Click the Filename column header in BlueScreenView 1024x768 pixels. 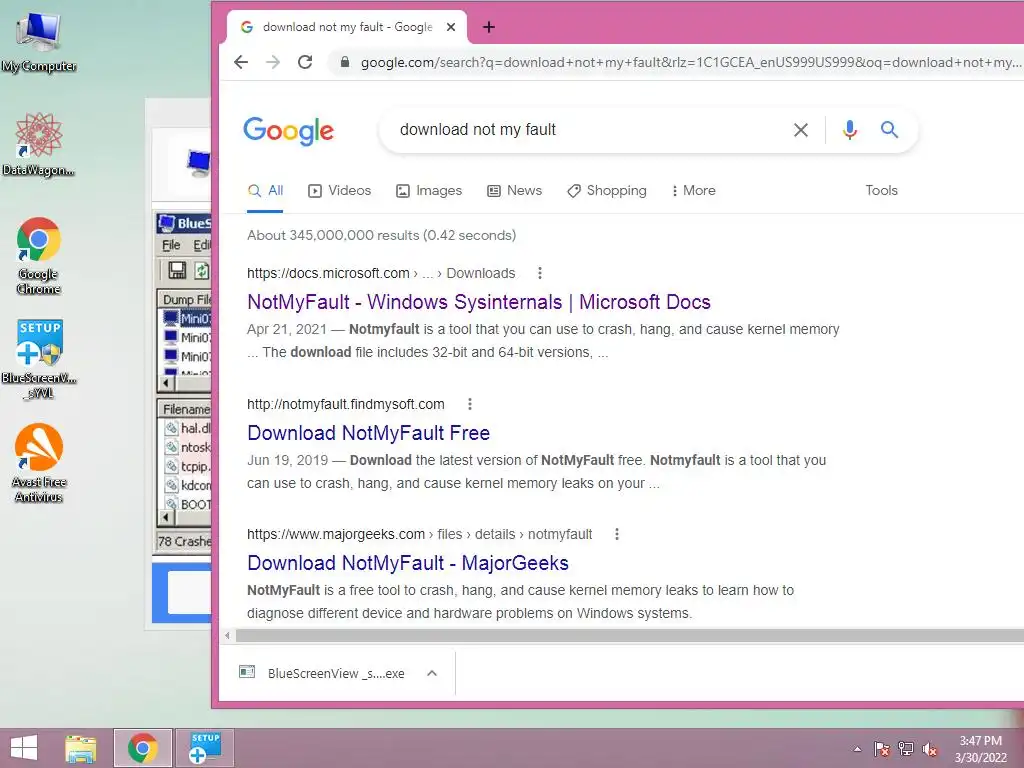click(185, 409)
